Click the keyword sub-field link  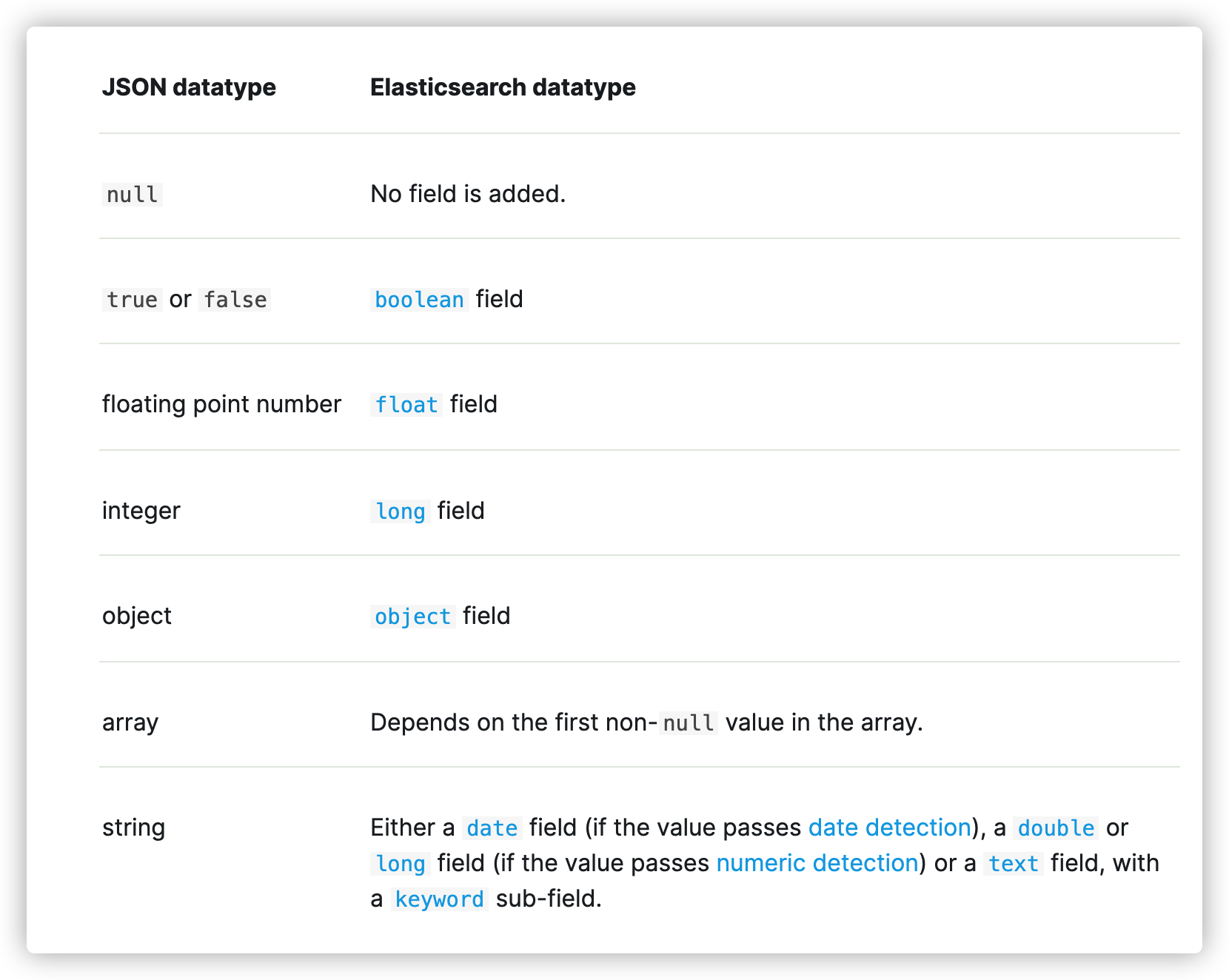pos(439,899)
